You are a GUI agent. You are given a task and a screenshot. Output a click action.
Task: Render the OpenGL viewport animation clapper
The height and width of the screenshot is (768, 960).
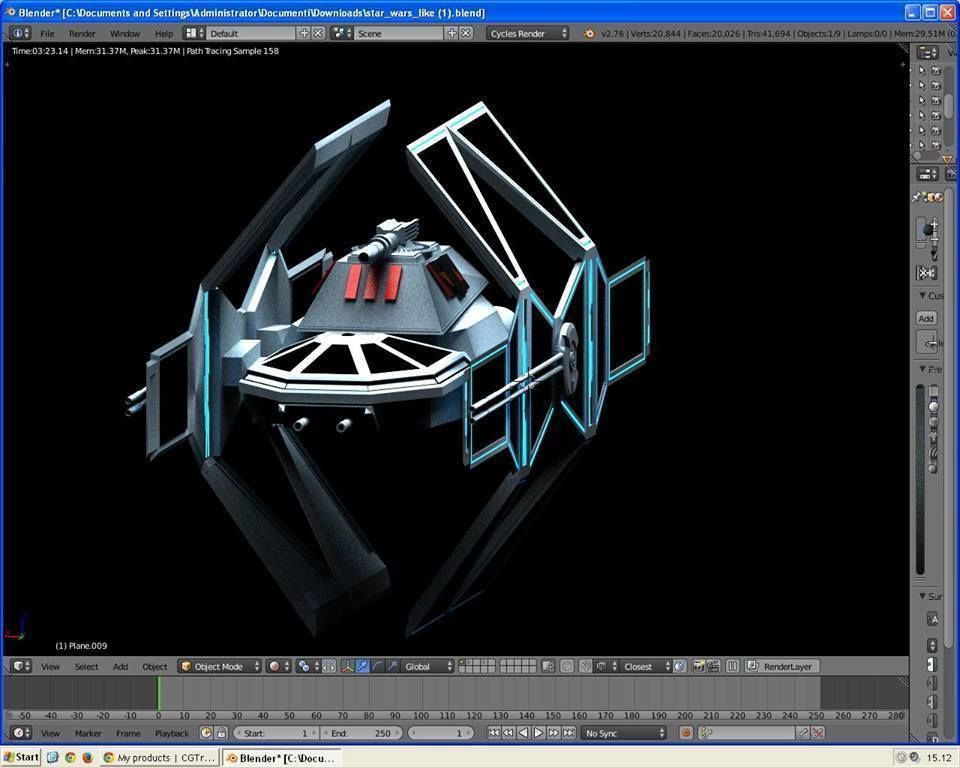tap(713, 666)
